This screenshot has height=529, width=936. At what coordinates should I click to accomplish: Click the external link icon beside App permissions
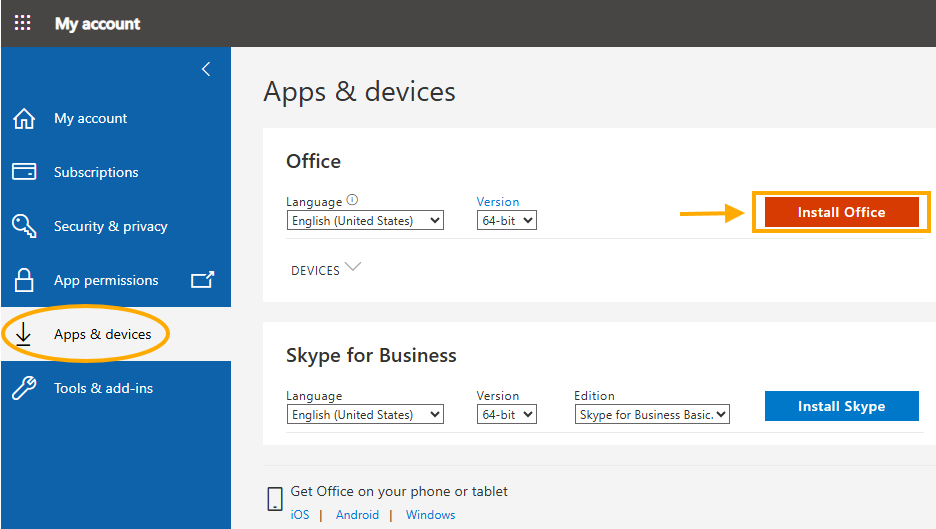coord(202,280)
